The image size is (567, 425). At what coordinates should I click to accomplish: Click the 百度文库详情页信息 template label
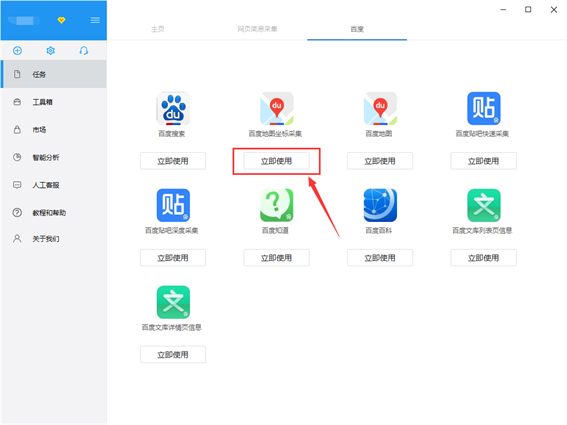coord(172,327)
